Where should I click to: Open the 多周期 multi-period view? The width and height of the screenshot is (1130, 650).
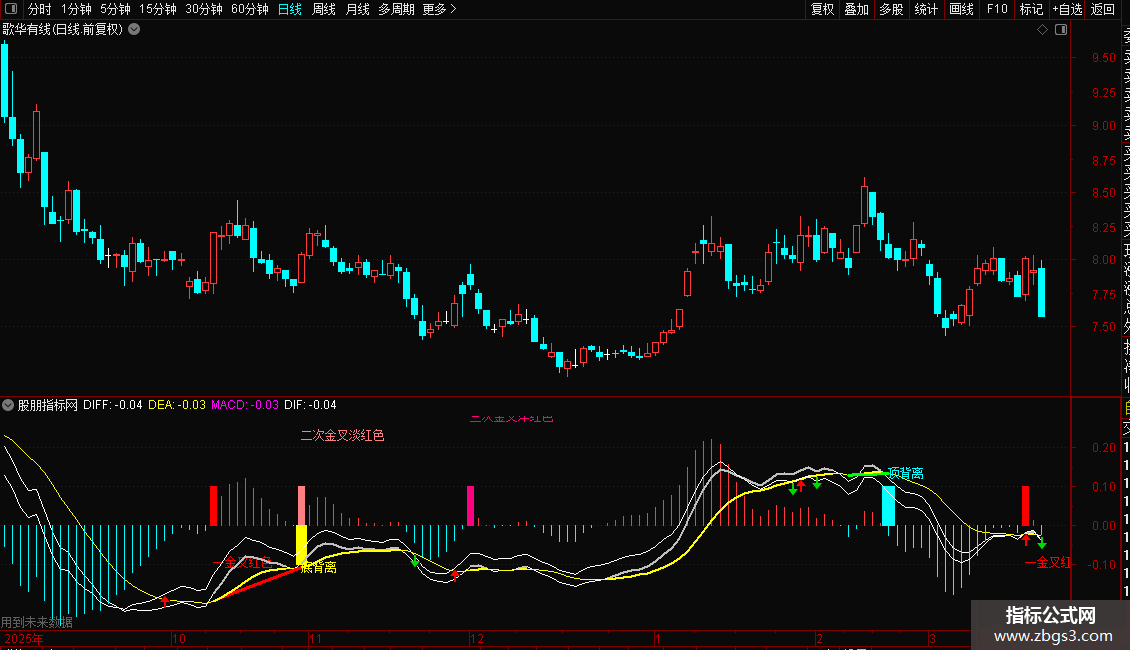pyautogui.click(x=396, y=9)
